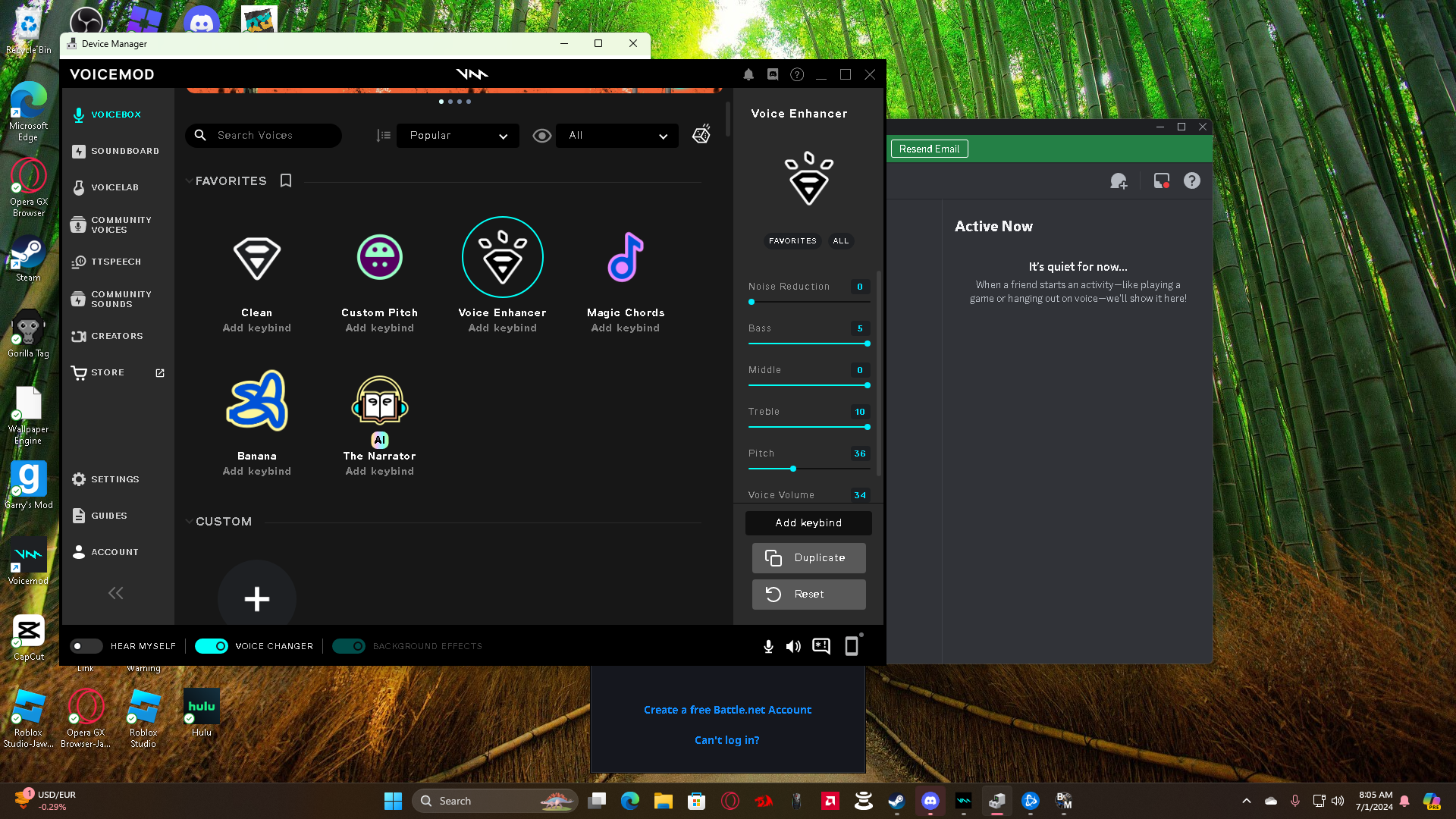
Task: Collapse the Custom section
Action: tap(189, 522)
